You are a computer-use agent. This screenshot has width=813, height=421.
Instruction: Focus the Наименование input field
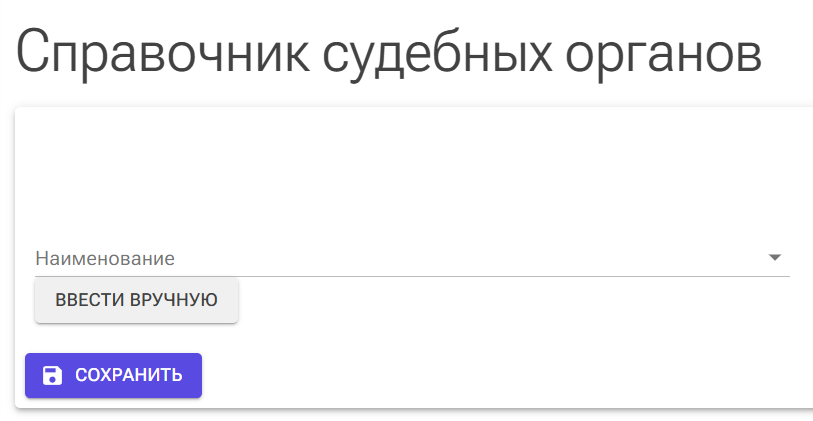[400, 258]
